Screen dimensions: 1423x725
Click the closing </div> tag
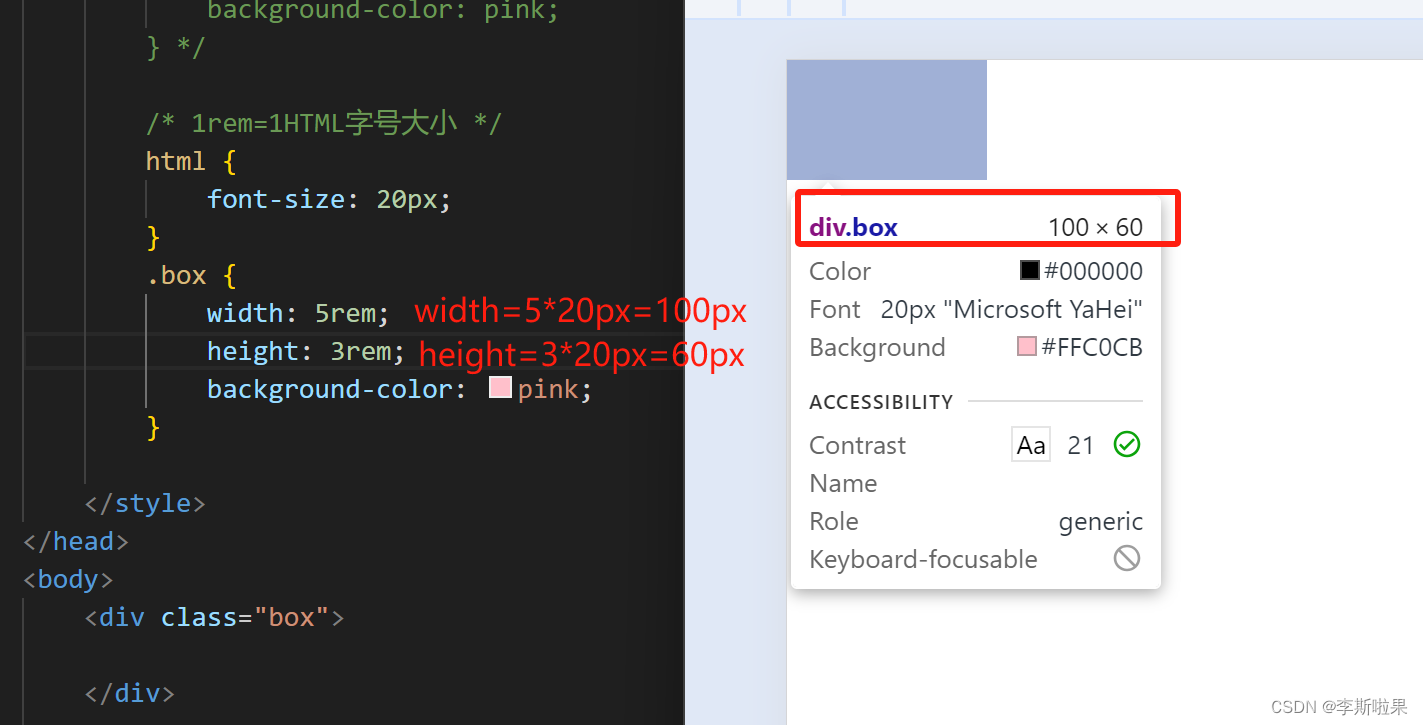[x=130, y=693]
